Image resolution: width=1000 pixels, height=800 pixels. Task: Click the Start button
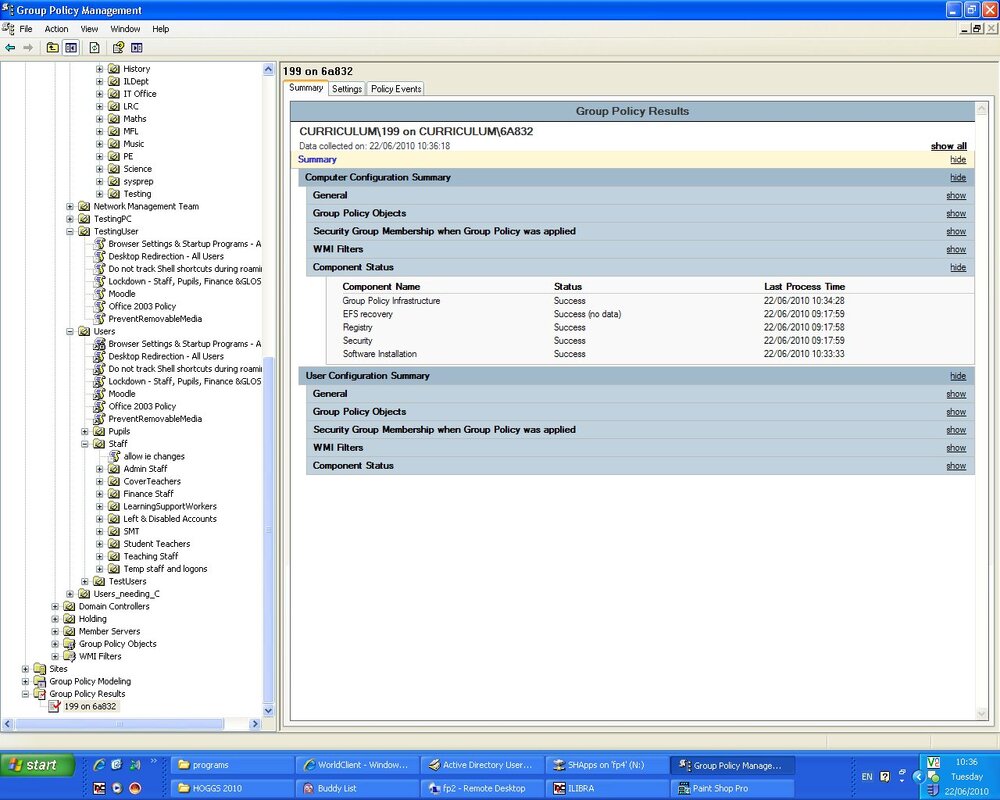click(x=37, y=764)
